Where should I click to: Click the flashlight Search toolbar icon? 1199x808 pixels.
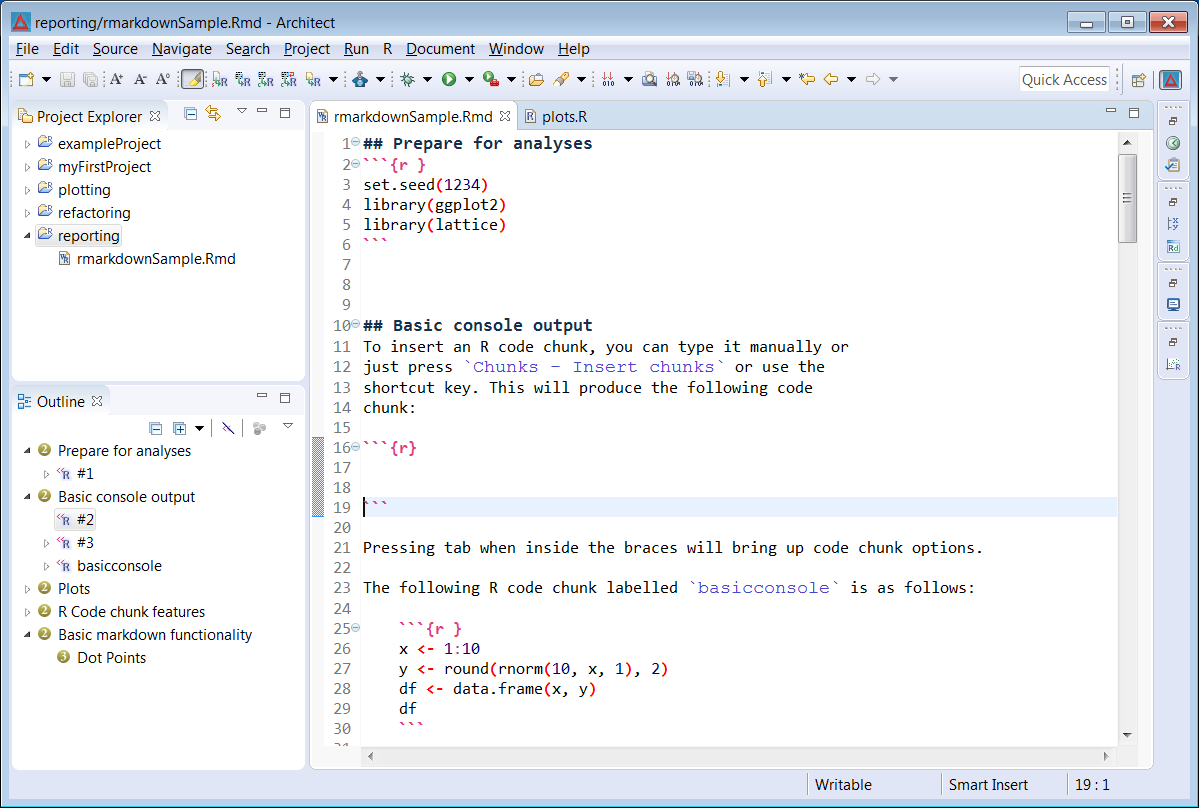tap(561, 80)
